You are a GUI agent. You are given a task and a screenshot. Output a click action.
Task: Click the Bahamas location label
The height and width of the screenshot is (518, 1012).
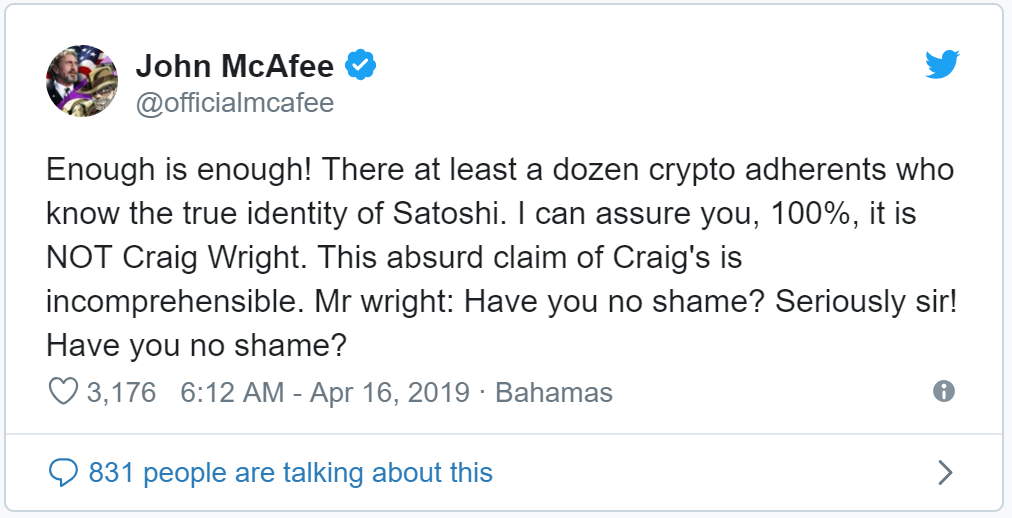coord(554,391)
